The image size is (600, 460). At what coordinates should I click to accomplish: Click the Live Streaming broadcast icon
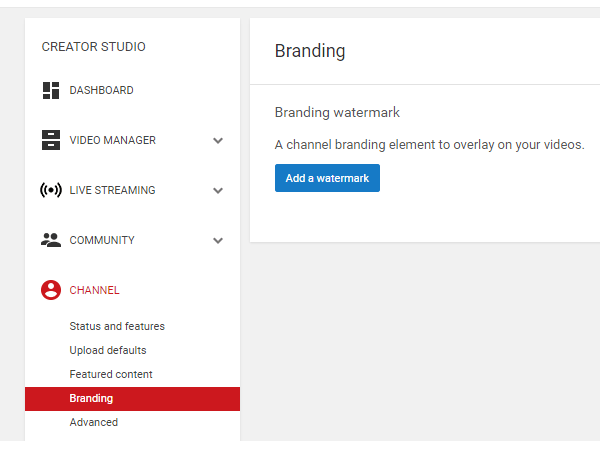point(51,191)
